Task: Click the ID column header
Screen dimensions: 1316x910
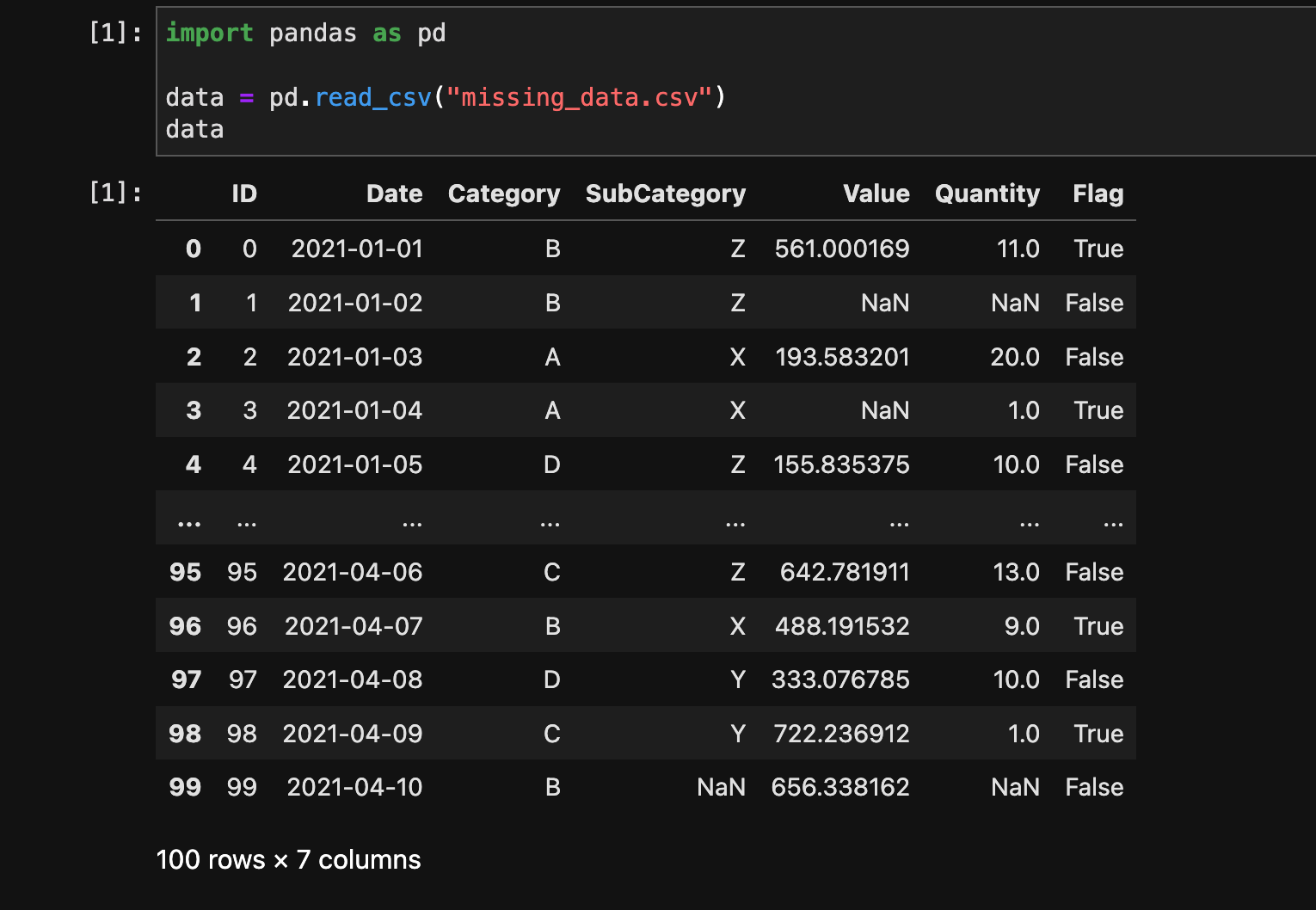Action: click(x=244, y=194)
